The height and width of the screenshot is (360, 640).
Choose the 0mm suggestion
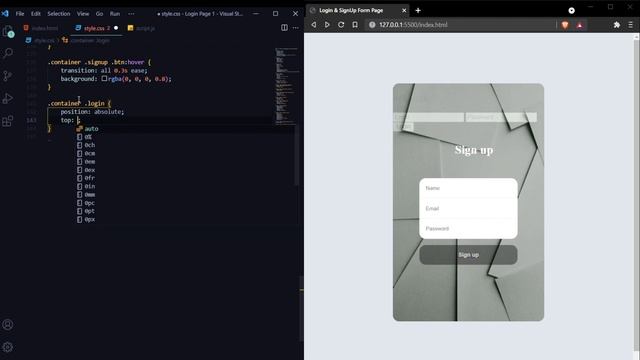[90, 195]
